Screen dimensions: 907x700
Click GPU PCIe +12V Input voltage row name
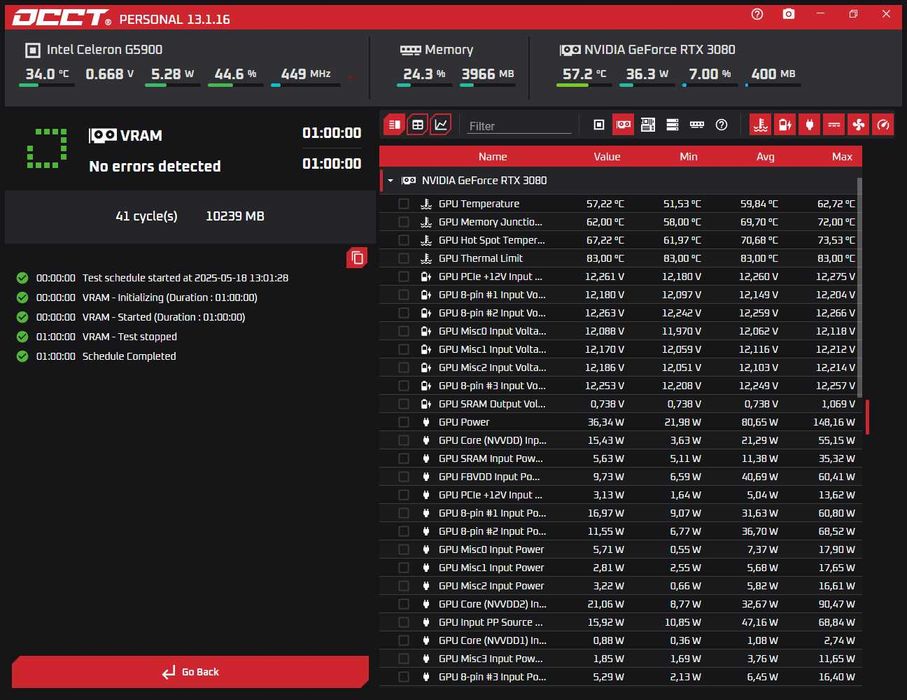tap(490, 277)
